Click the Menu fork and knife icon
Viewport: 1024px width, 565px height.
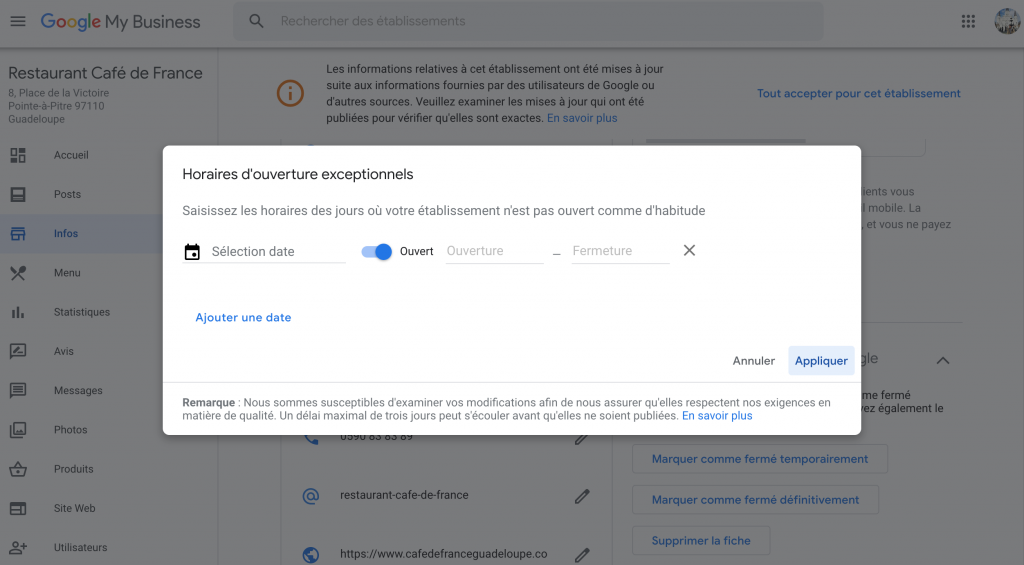click(18, 273)
